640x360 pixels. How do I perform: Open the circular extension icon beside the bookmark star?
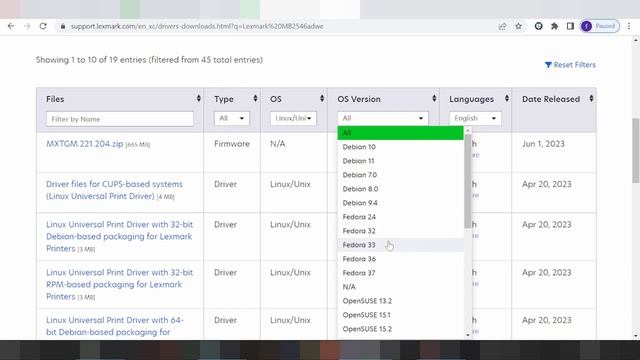pos(538,26)
